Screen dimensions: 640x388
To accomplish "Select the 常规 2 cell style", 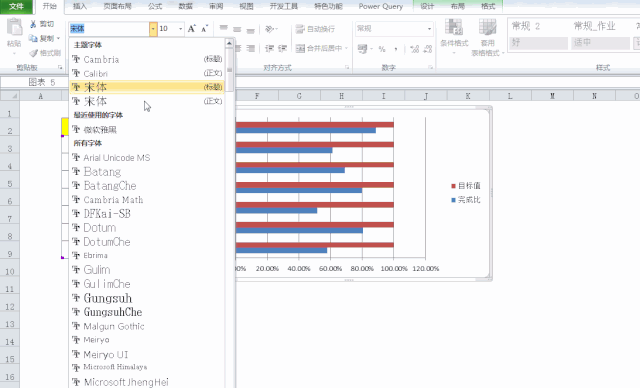I will [538, 26].
